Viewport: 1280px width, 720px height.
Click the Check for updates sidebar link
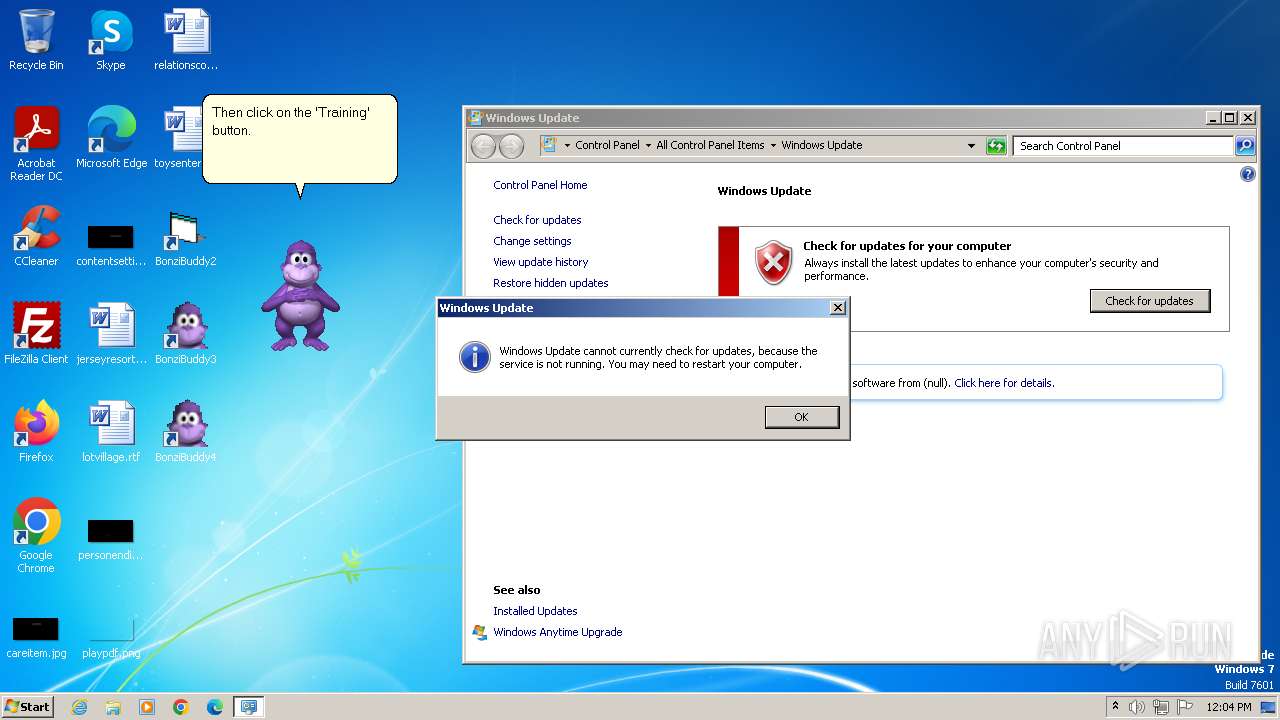pos(537,220)
